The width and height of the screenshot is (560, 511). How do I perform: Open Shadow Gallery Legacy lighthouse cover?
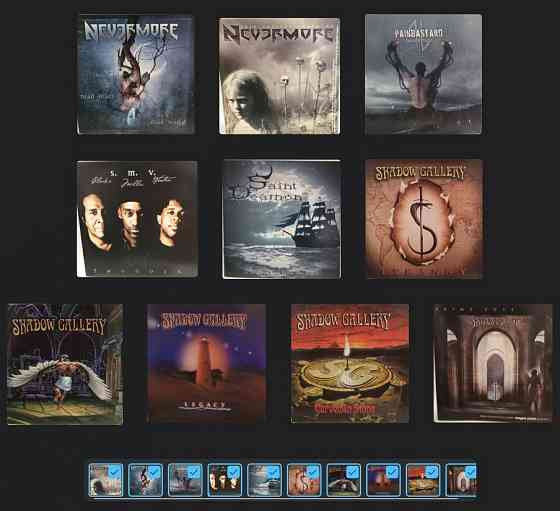pos(206,364)
